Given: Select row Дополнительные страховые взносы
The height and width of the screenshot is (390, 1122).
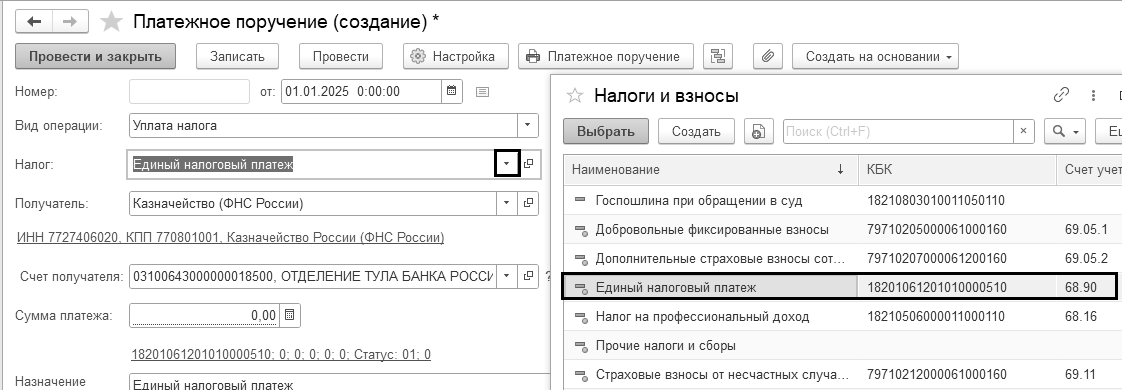Looking at the screenshot, I should coord(842,258).
